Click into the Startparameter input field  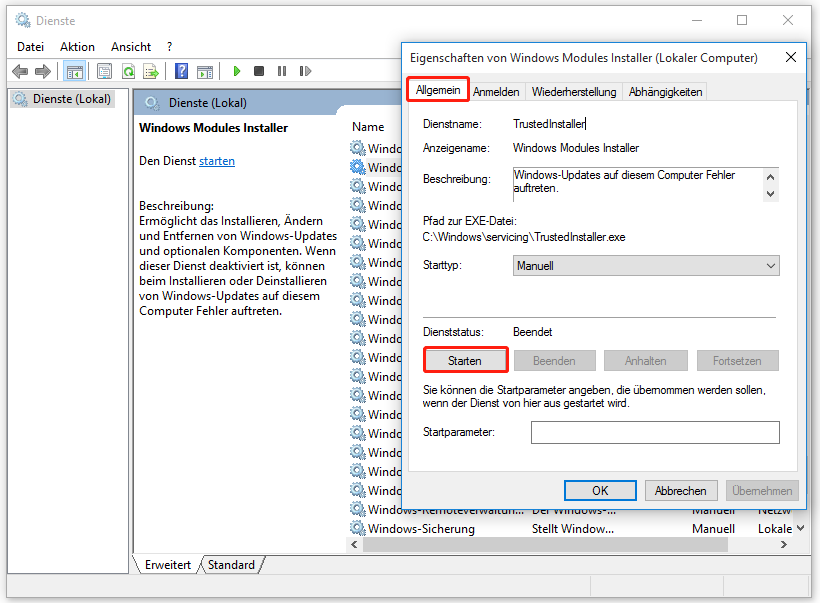pos(655,433)
